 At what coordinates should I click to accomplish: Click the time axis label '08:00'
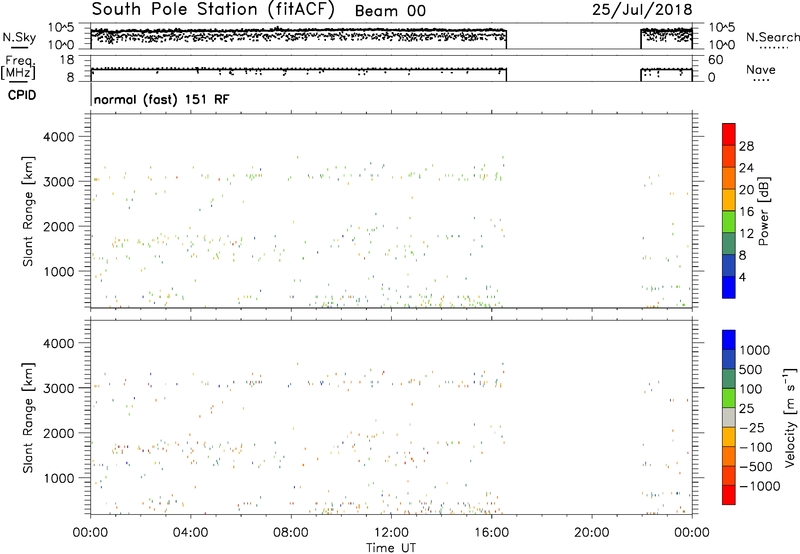(290, 533)
